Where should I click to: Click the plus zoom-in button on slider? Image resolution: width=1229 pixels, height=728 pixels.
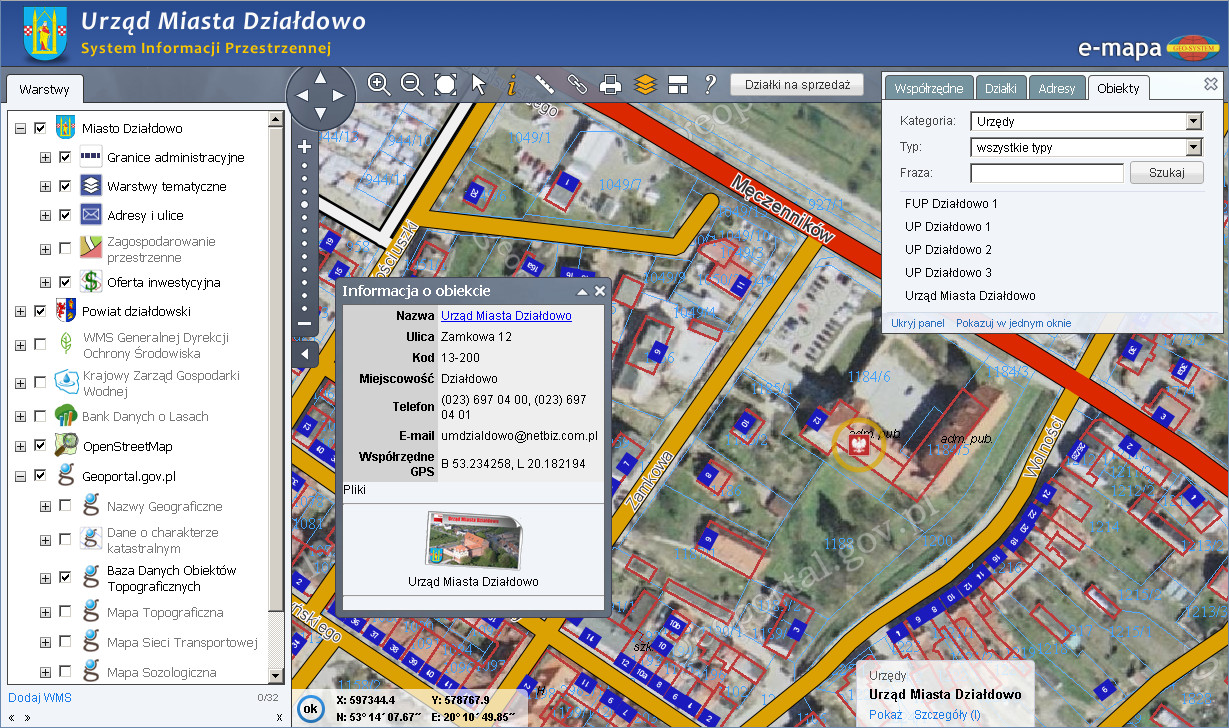tap(305, 146)
